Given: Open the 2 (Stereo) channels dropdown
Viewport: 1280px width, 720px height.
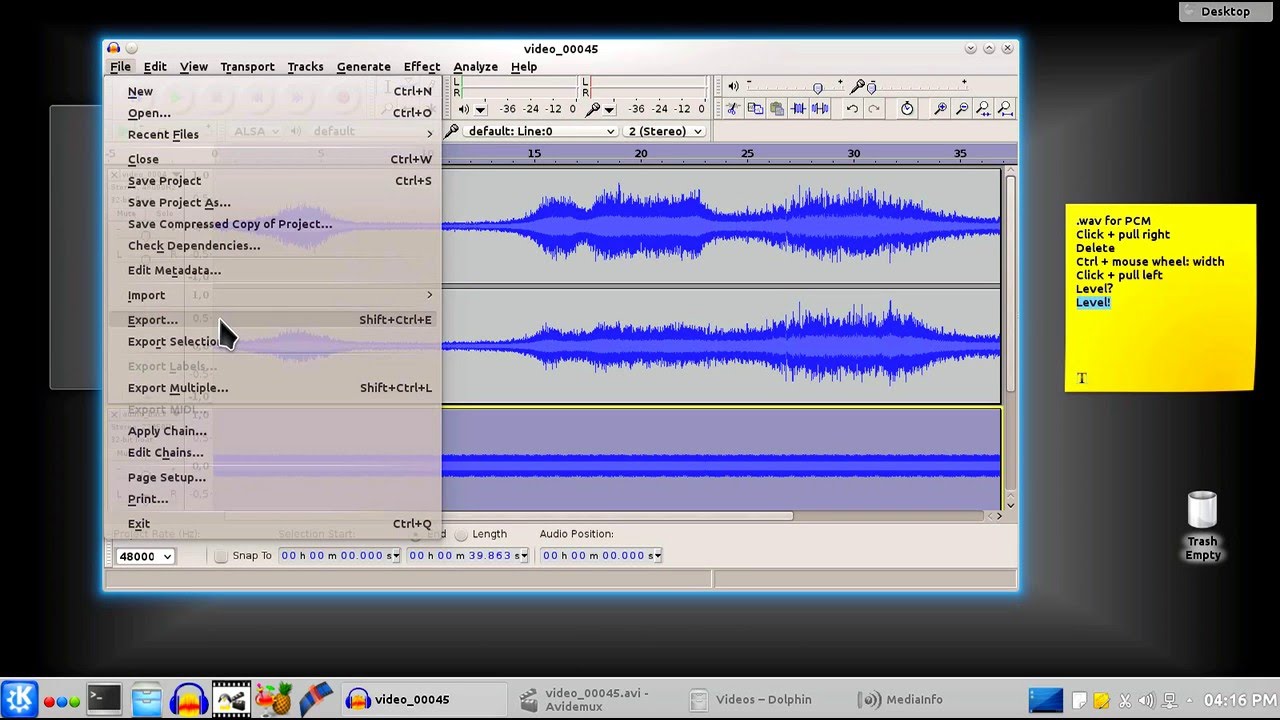Looking at the screenshot, I should [x=664, y=131].
